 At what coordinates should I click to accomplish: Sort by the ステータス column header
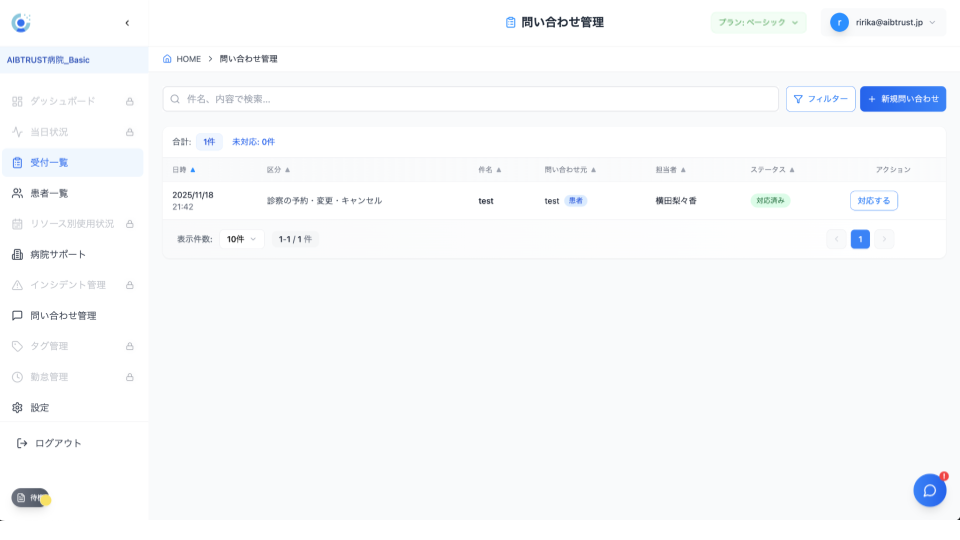point(773,170)
